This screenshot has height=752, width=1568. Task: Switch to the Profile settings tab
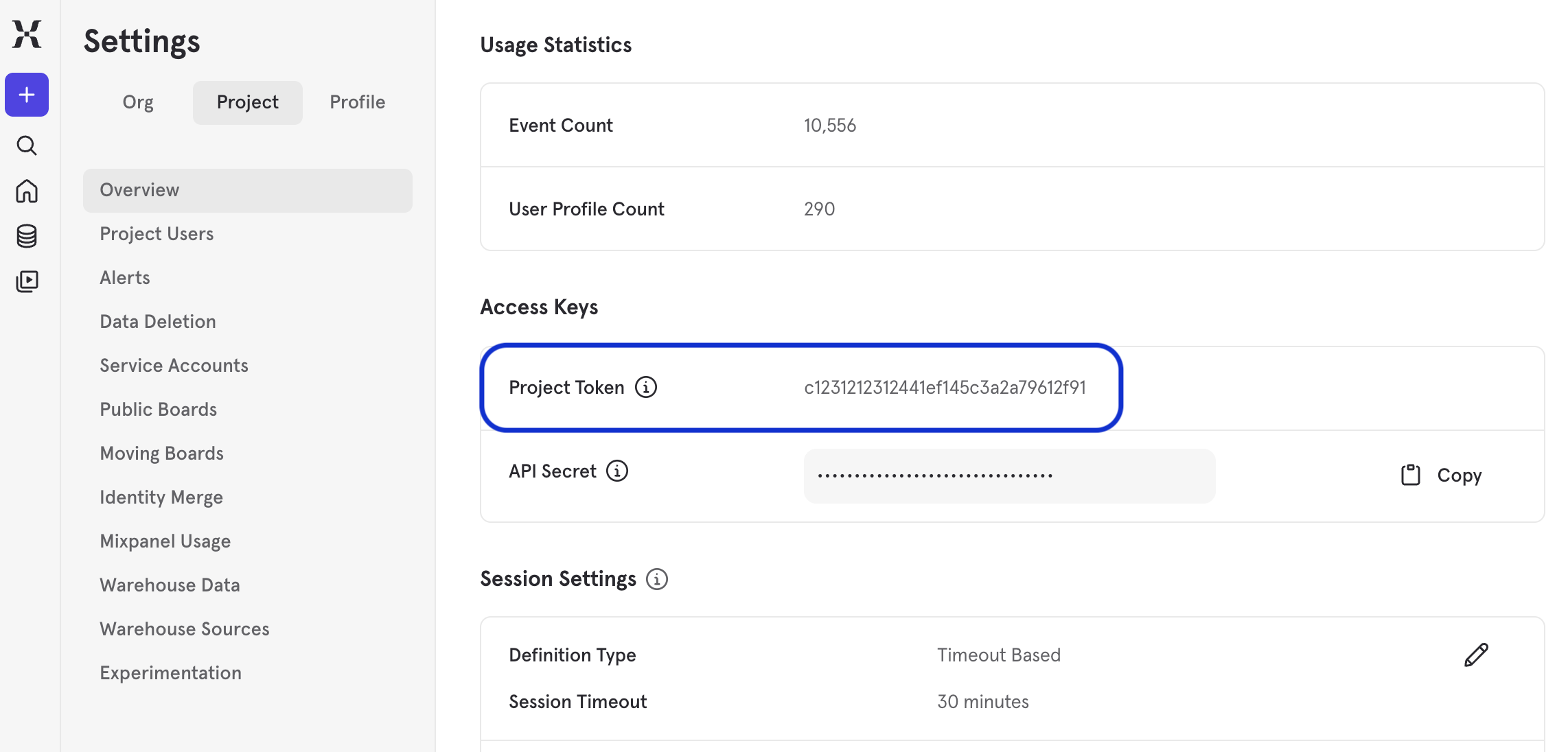(357, 102)
